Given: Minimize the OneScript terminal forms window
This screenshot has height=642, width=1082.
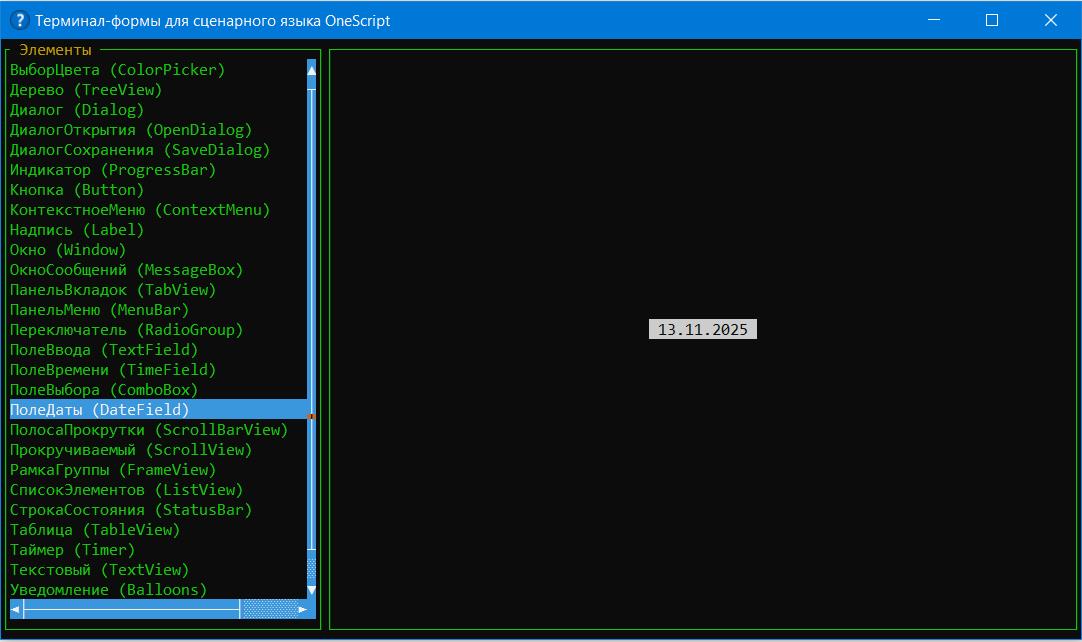Looking at the screenshot, I should click(933, 20).
